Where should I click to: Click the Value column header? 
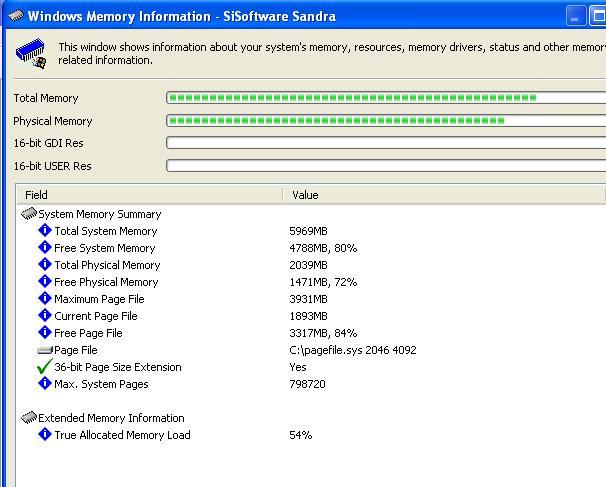coord(444,195)
